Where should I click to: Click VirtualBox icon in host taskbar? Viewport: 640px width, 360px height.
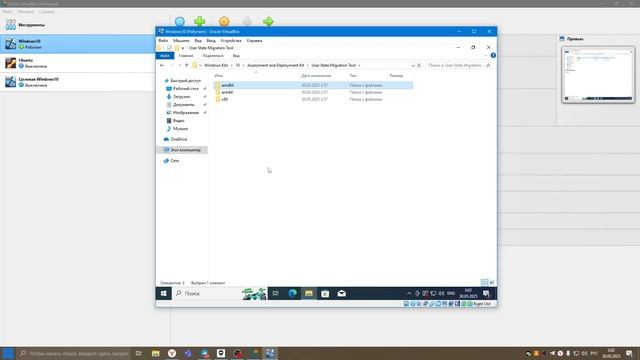270,353
